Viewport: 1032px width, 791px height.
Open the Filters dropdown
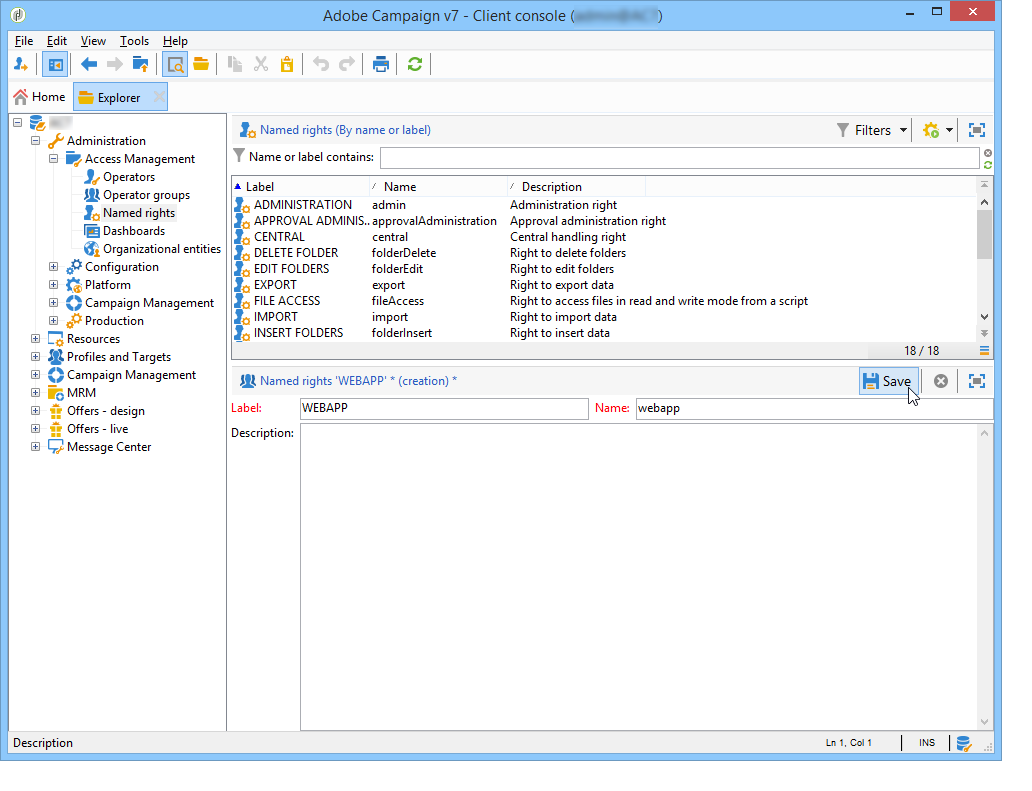(x=872, y=130)
